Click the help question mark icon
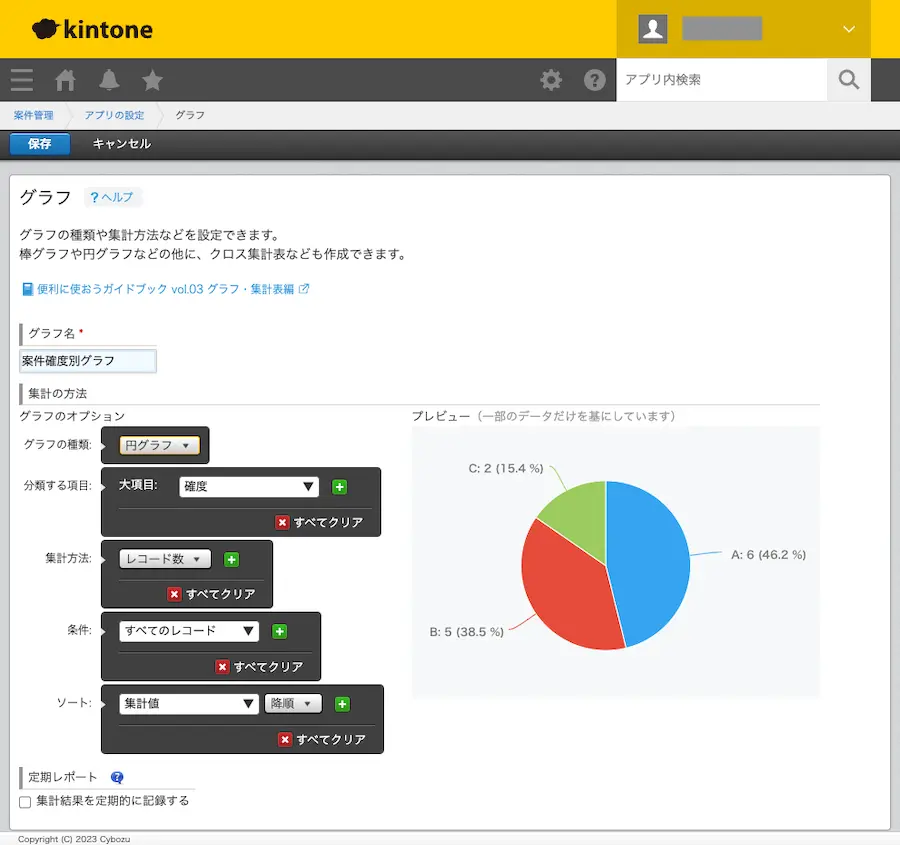 tap(595, 80)
